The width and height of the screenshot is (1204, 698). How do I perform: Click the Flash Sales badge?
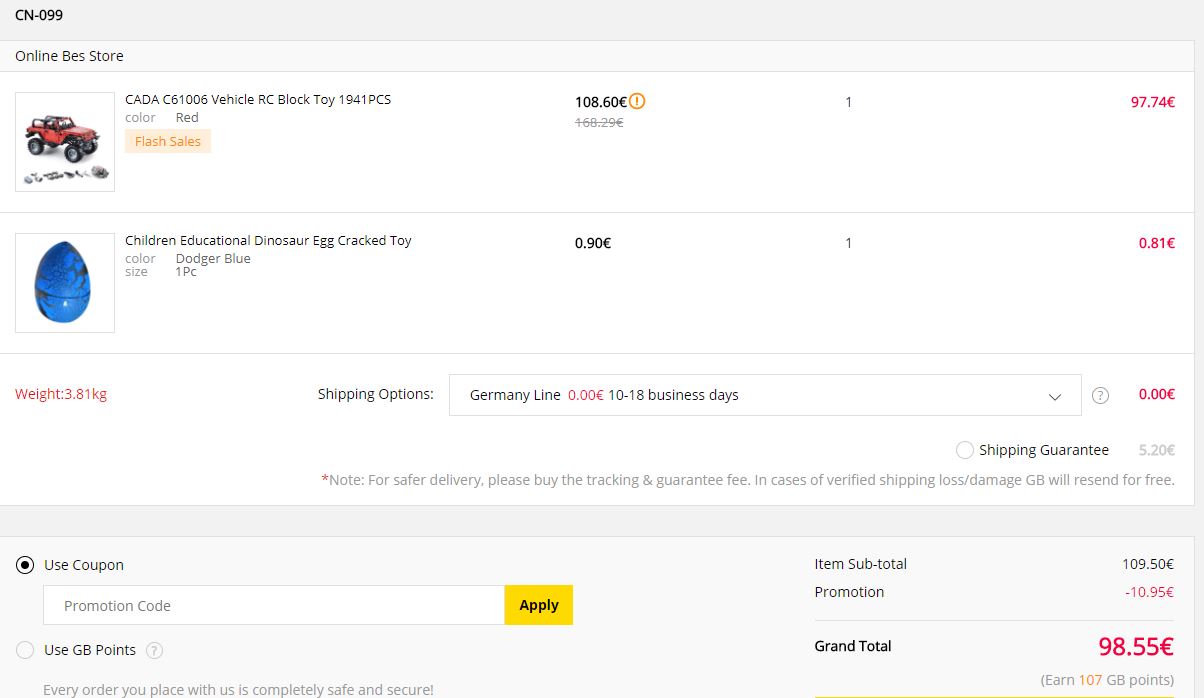168,141
